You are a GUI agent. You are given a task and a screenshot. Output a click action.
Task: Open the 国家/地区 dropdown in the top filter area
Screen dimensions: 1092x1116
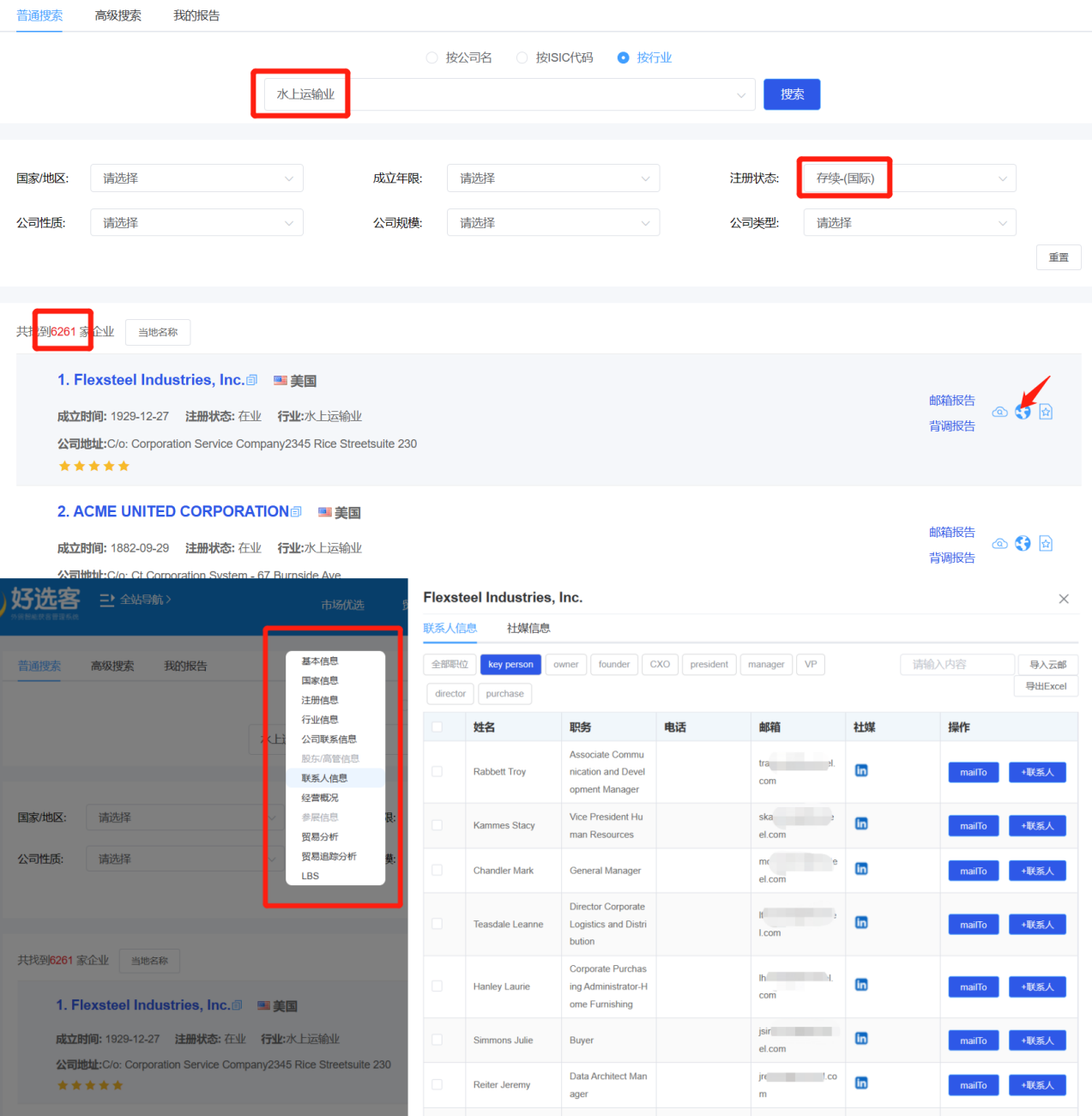pyautogui.click(x=196, y=178)
